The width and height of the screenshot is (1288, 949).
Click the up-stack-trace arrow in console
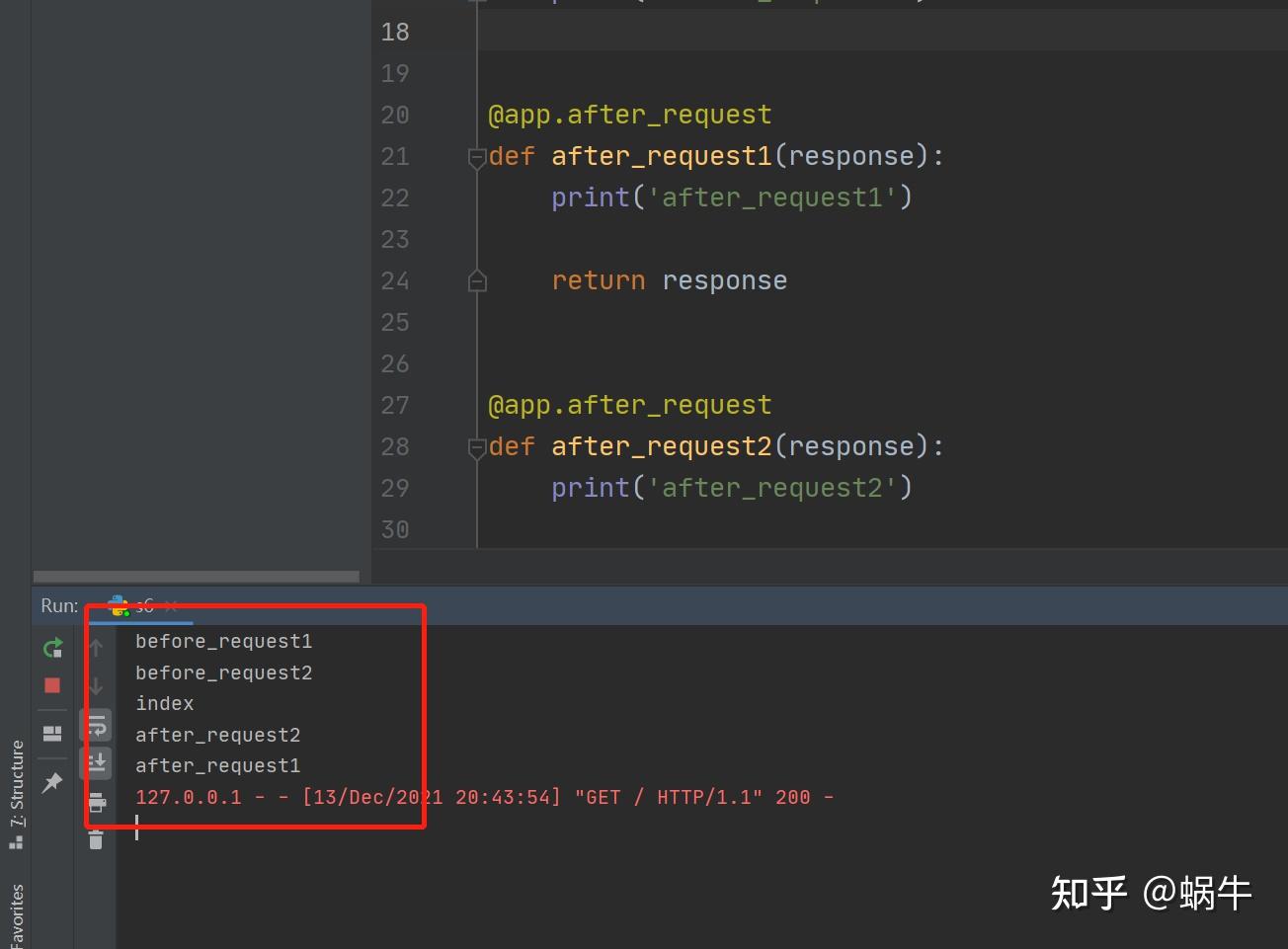[96, 649]
